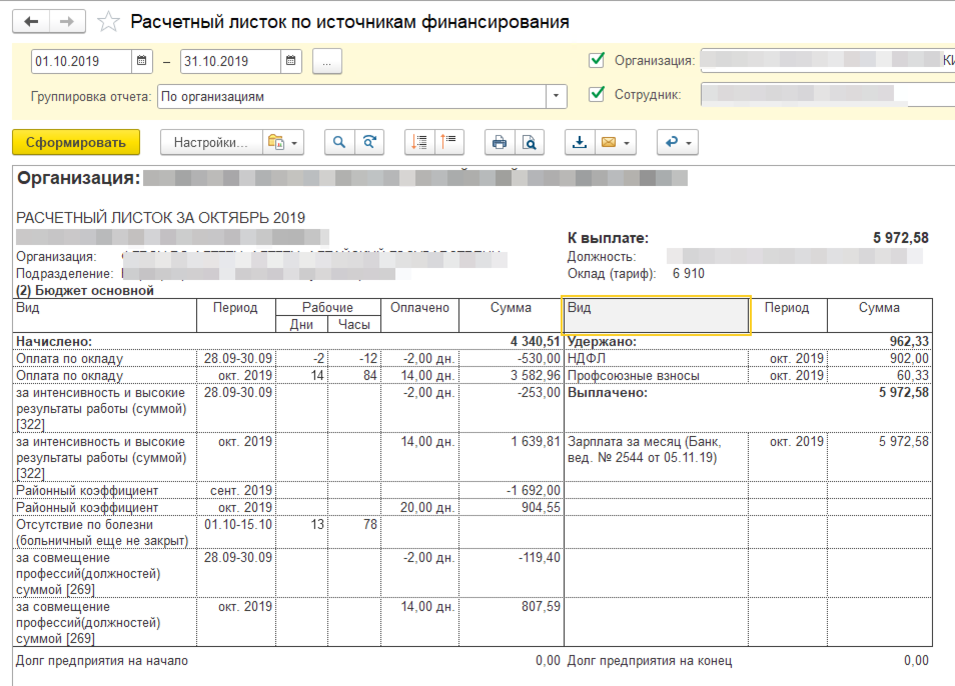Select Удержано total 962,33
The image size is (955, 686).
point(909,341)
